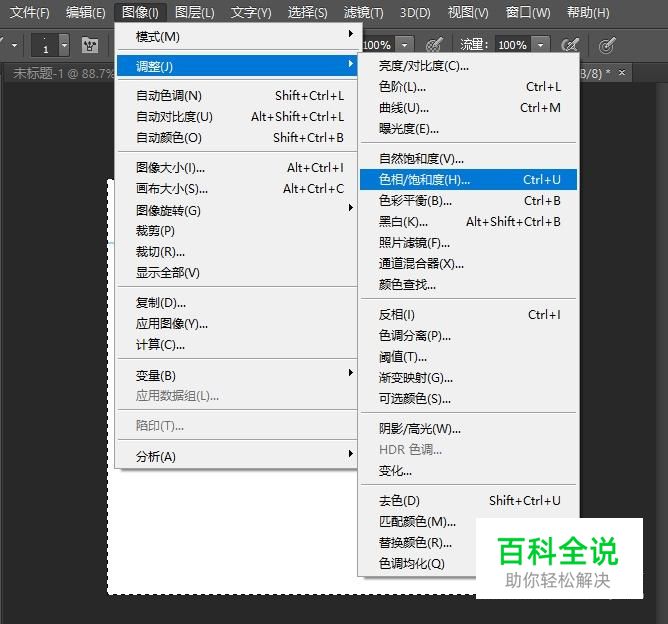
Task: Choose 裁剪(P)
Action: click(237, 230)
